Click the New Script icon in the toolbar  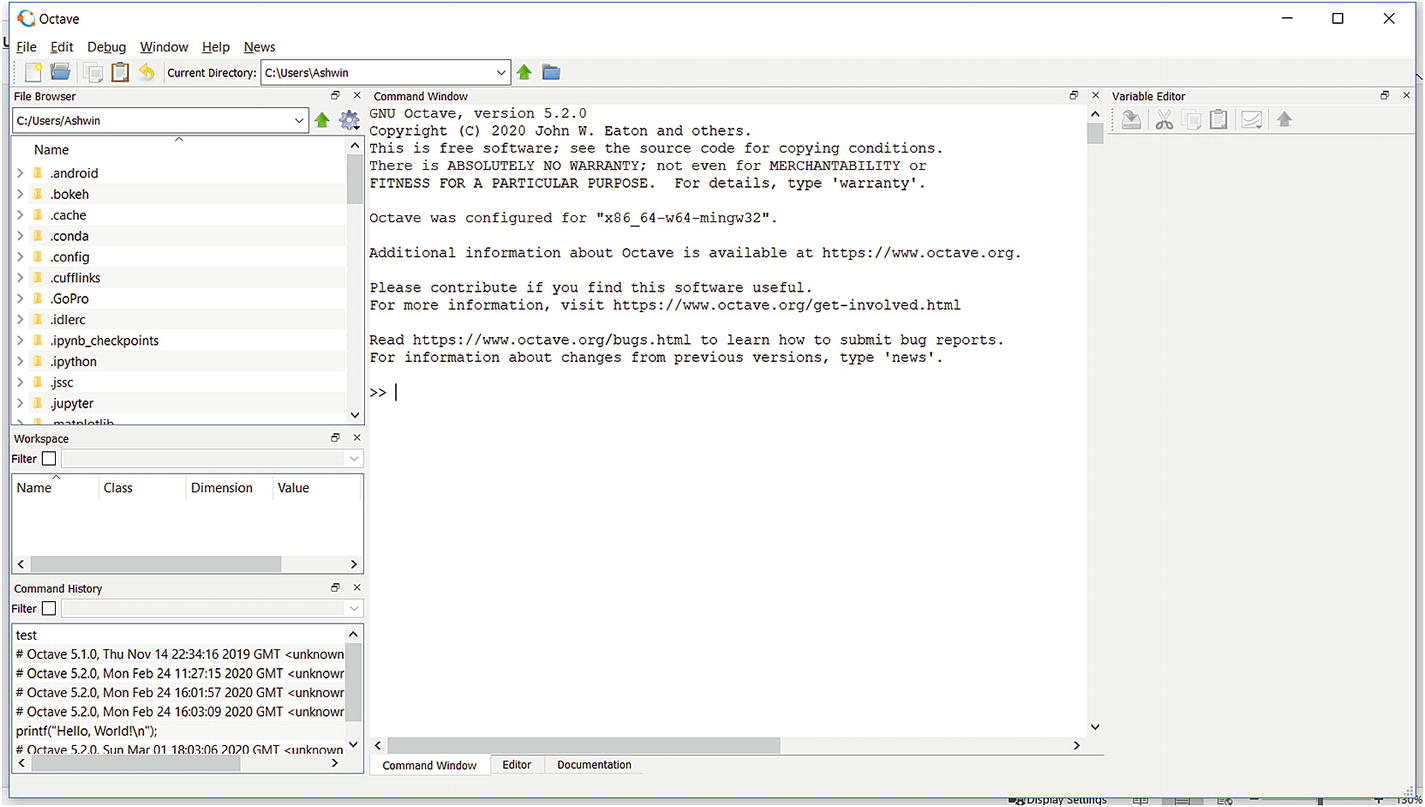(x=34, y=72)
